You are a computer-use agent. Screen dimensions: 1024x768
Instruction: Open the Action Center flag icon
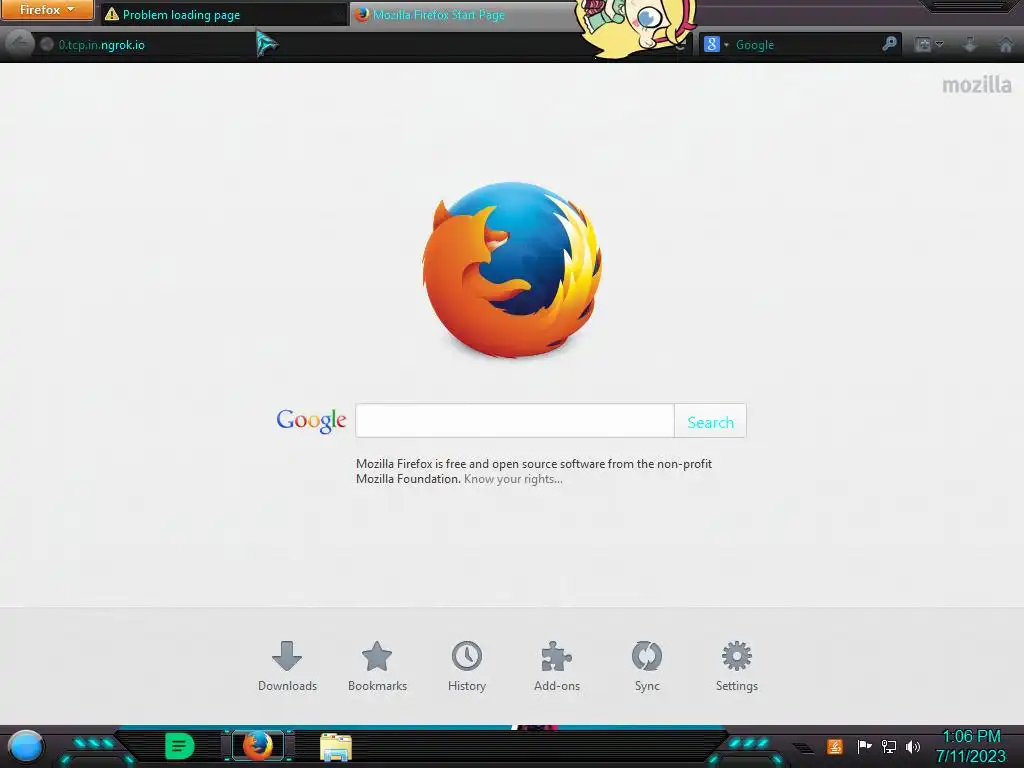[864, 746]
